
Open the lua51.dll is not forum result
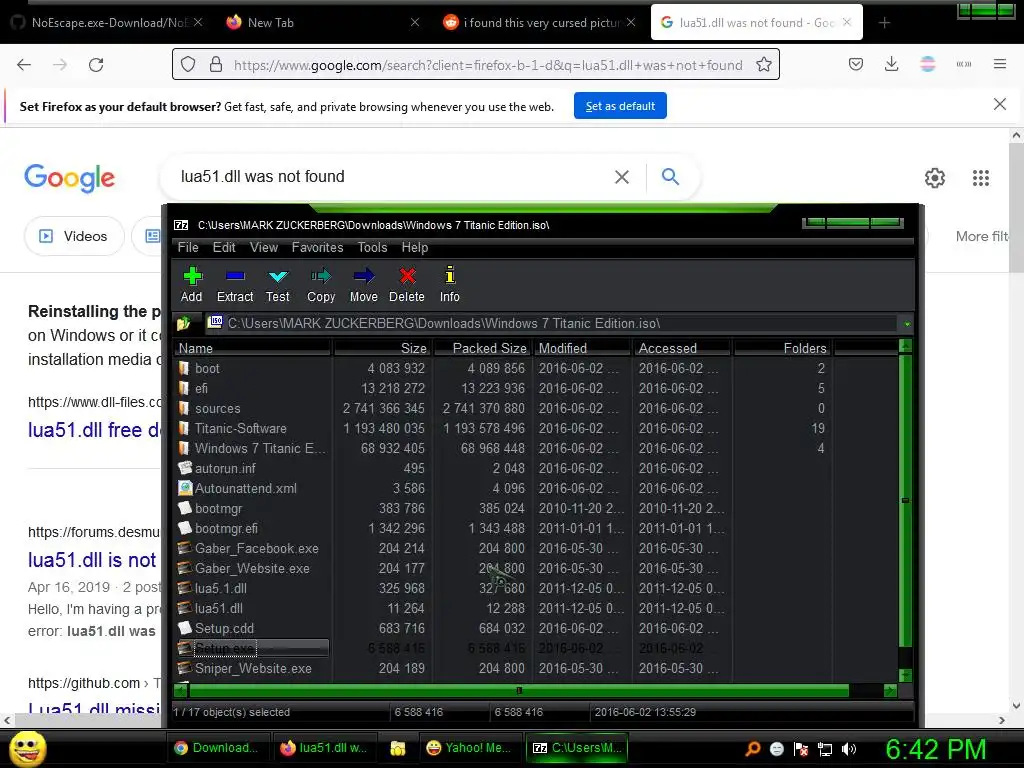92,560
